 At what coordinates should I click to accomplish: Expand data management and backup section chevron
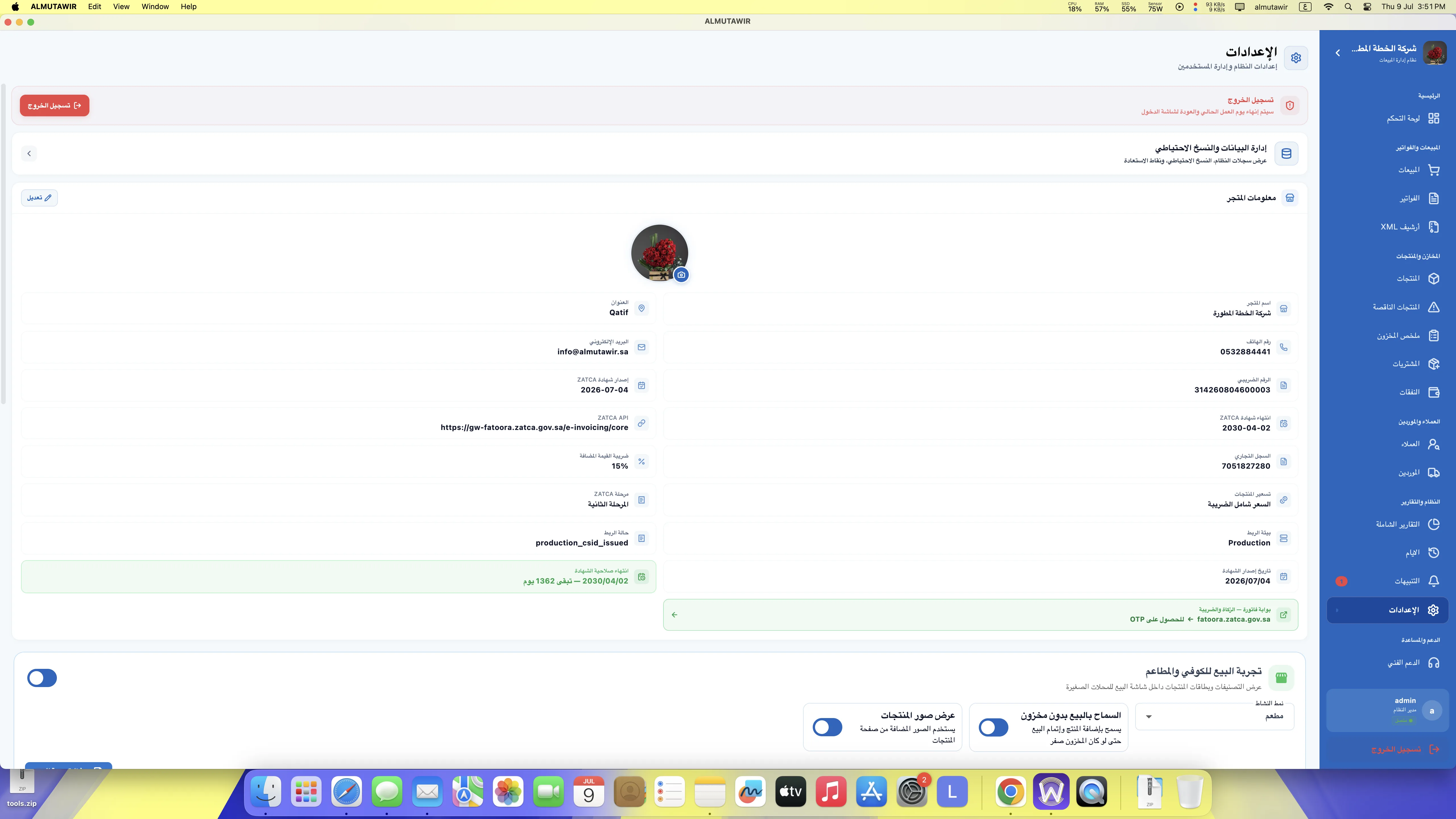pyautogui.click(x=29, y=153)
